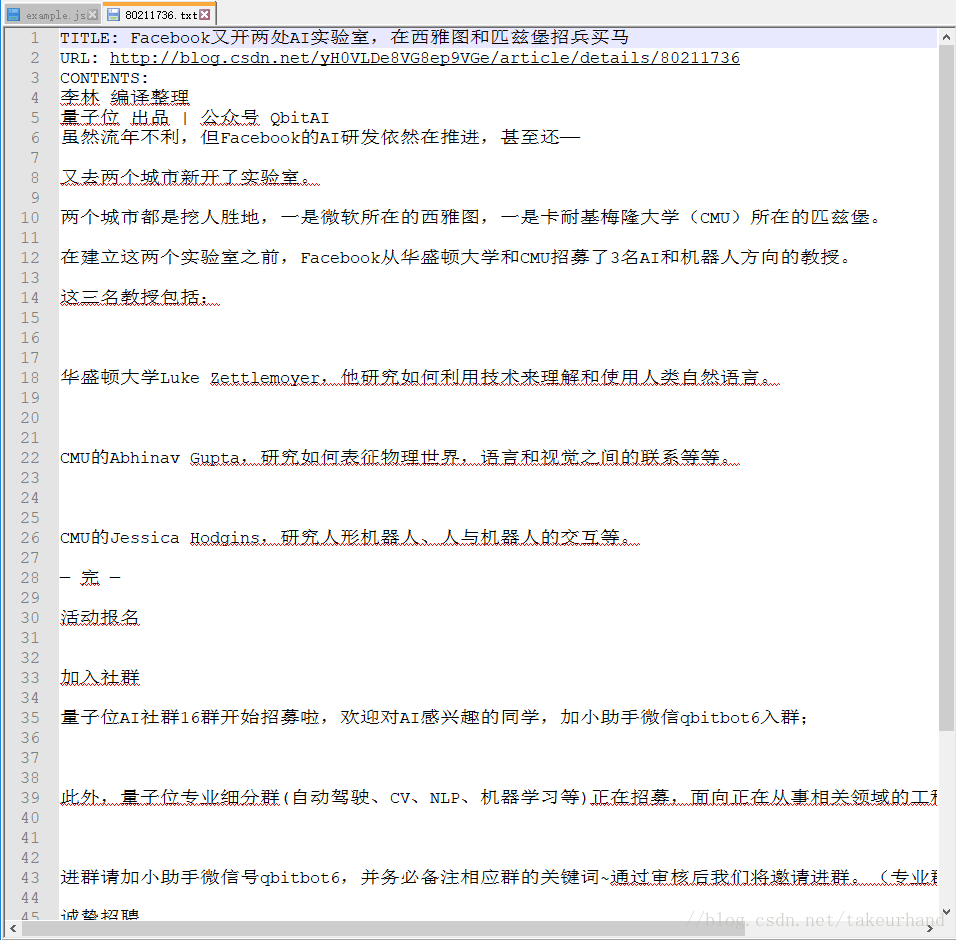Click line number 10 in the margin
This screenshot has height=940, width=956.
click(x=30, y=218)
